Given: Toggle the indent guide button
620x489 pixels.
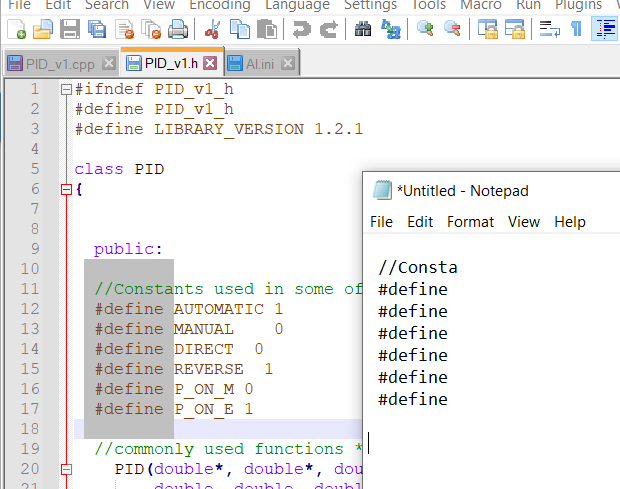Looking at the screenshot, I should [605, 29].
